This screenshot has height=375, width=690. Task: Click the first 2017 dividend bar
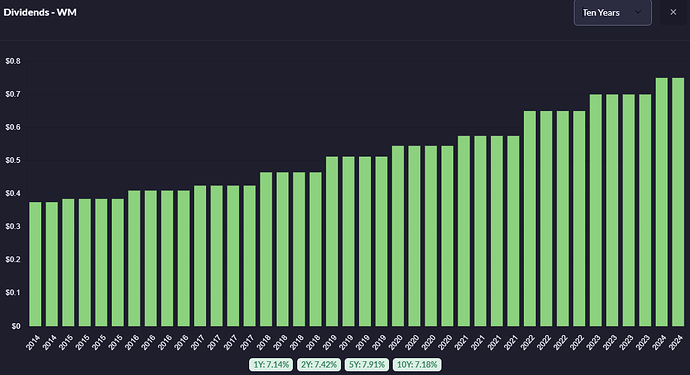tap(200, 256)
